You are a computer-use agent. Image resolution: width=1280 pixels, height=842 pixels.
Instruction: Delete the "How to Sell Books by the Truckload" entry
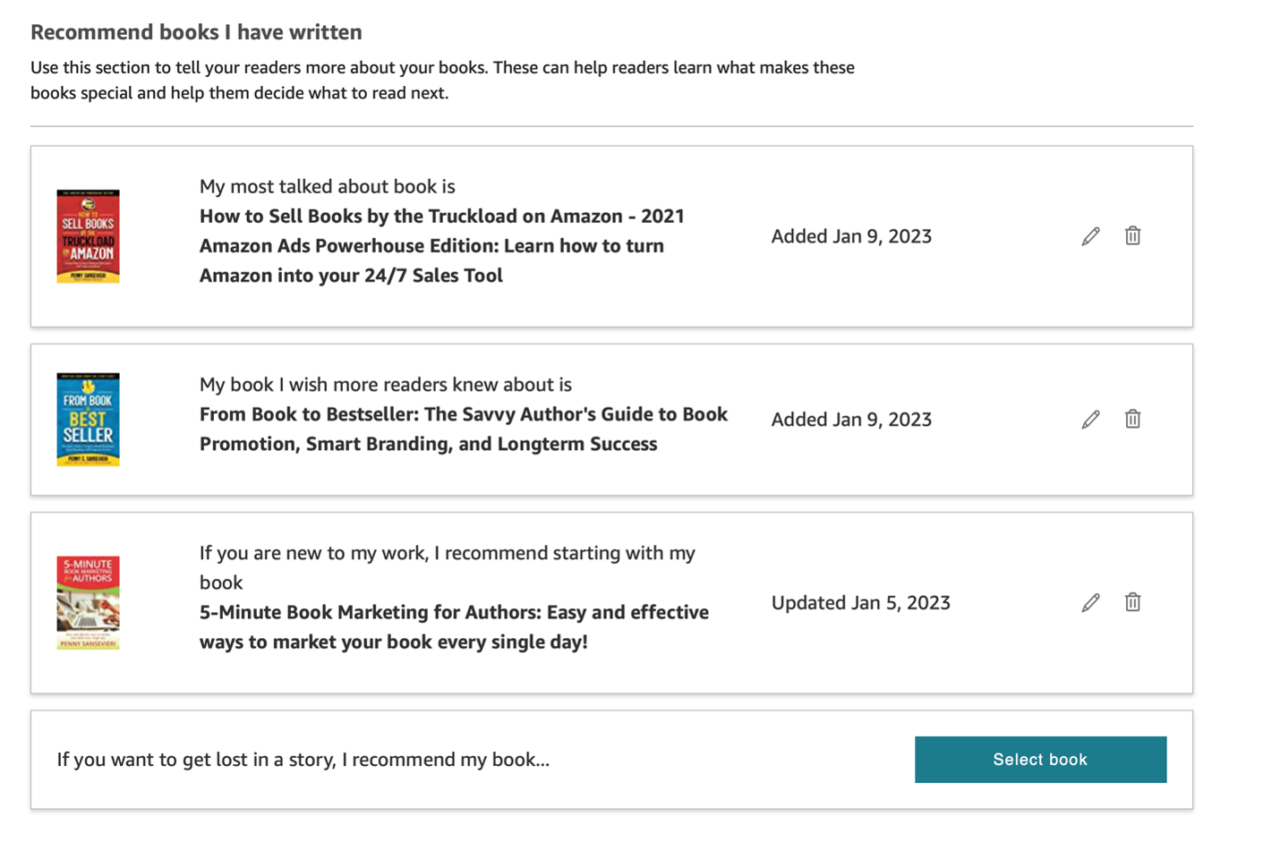[1132, 236]
